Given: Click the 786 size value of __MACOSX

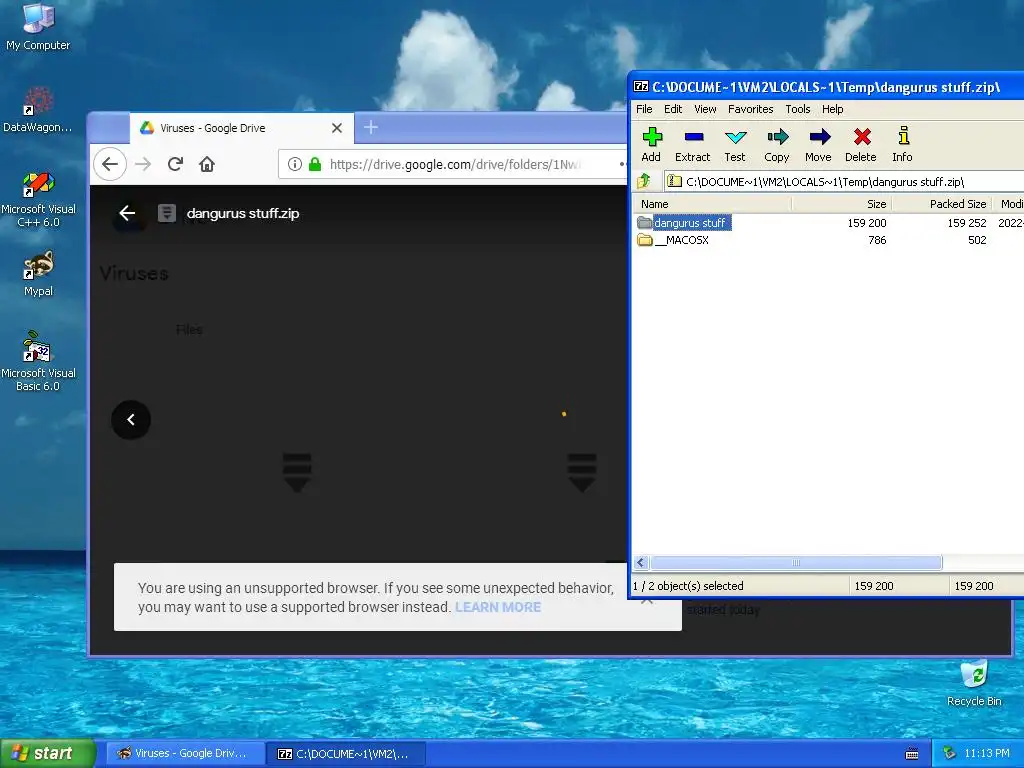Looking at the screenshot, I should (877, 240).
